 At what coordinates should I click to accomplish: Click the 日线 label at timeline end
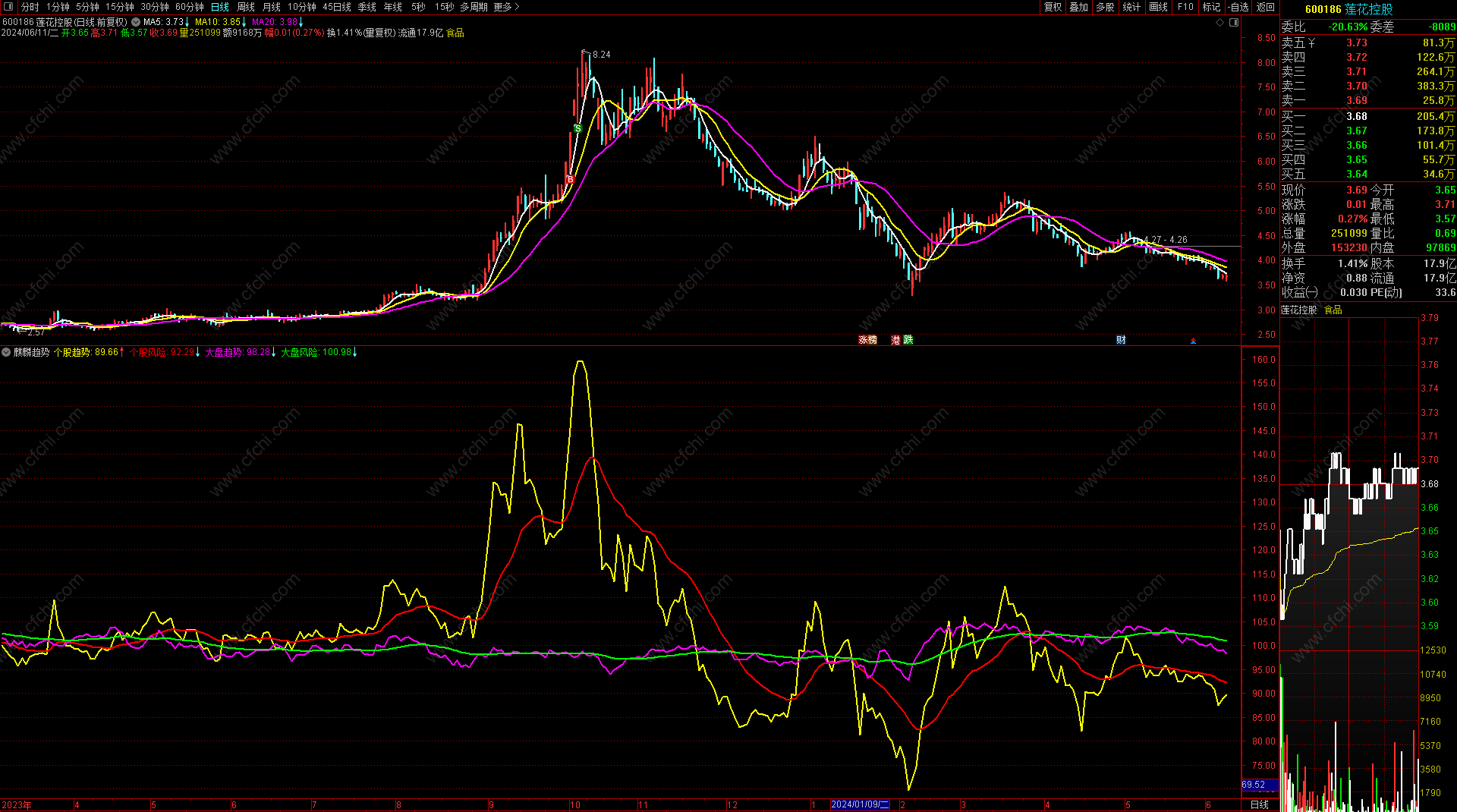(x=1259, y=805)
